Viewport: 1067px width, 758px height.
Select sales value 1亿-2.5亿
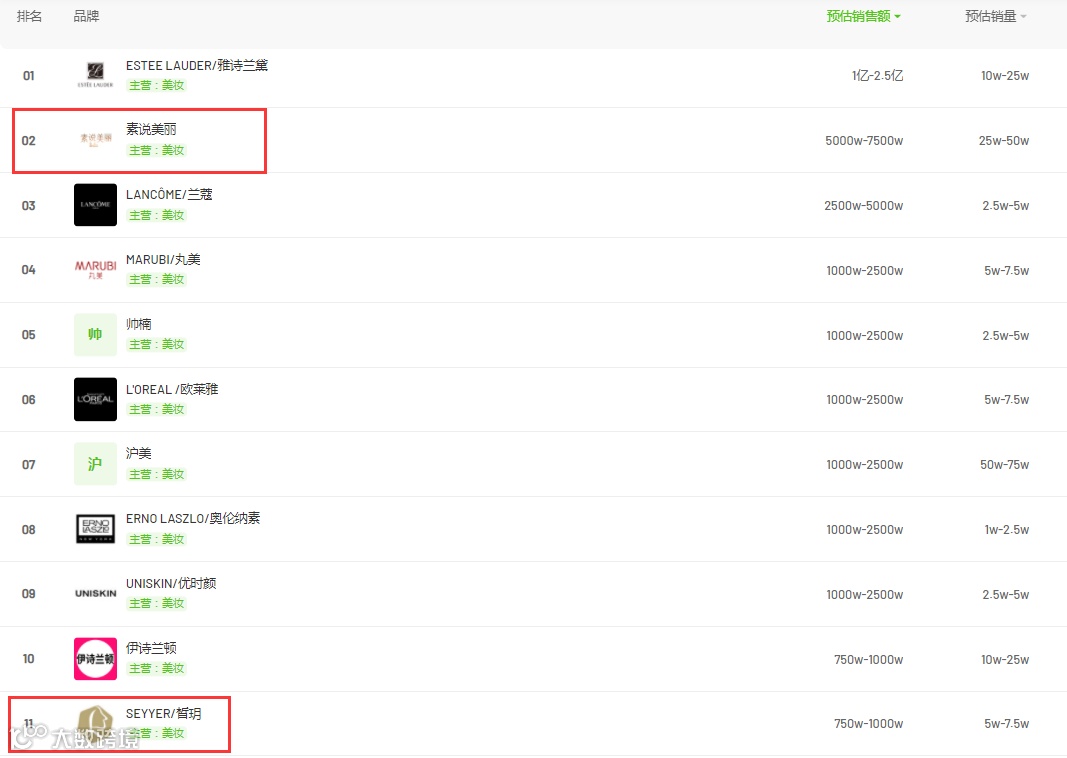[877, 76]
